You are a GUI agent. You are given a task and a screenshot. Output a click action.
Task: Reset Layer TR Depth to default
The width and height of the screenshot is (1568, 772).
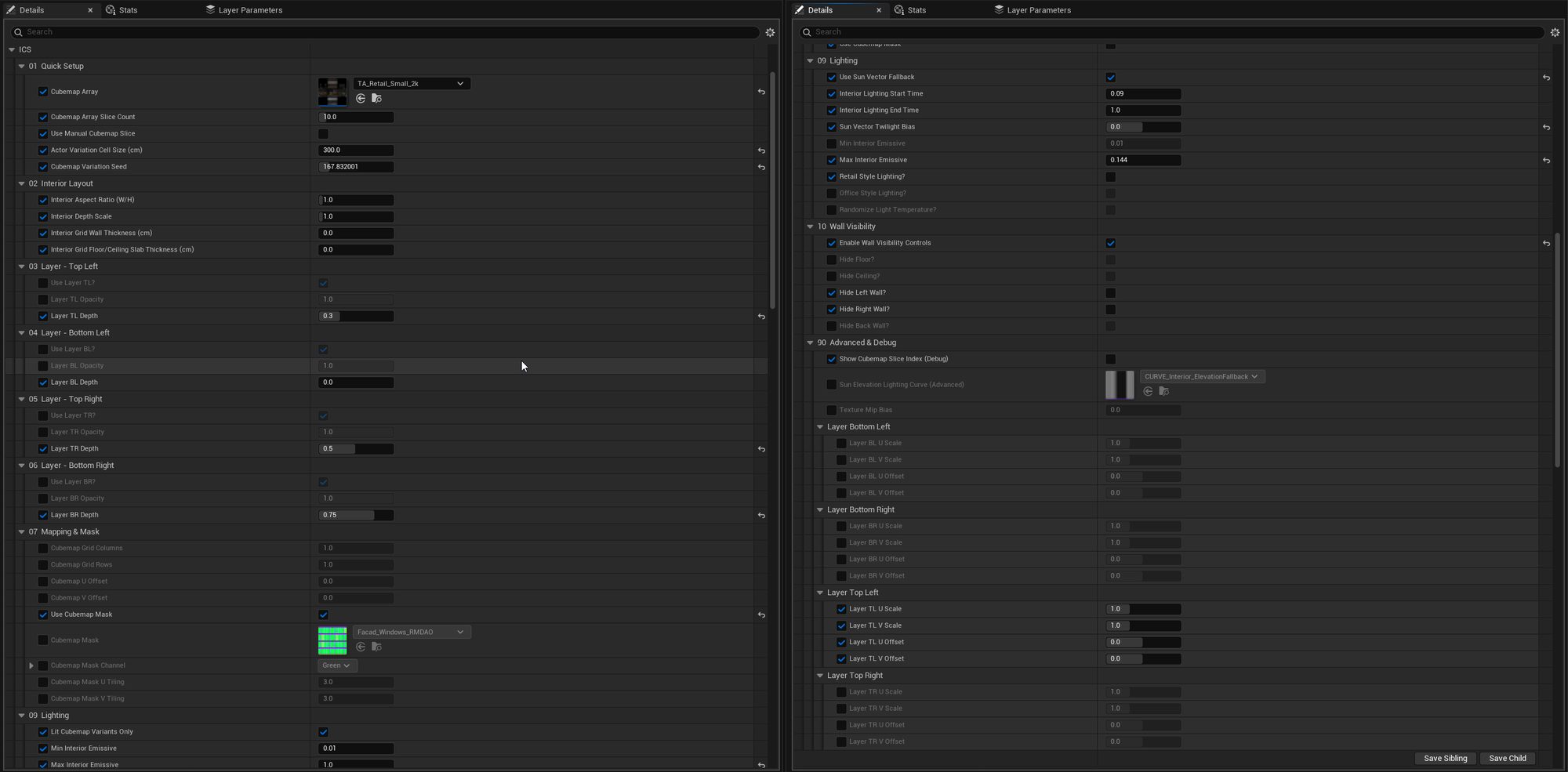pyautogui.click(x=761, y=449)
